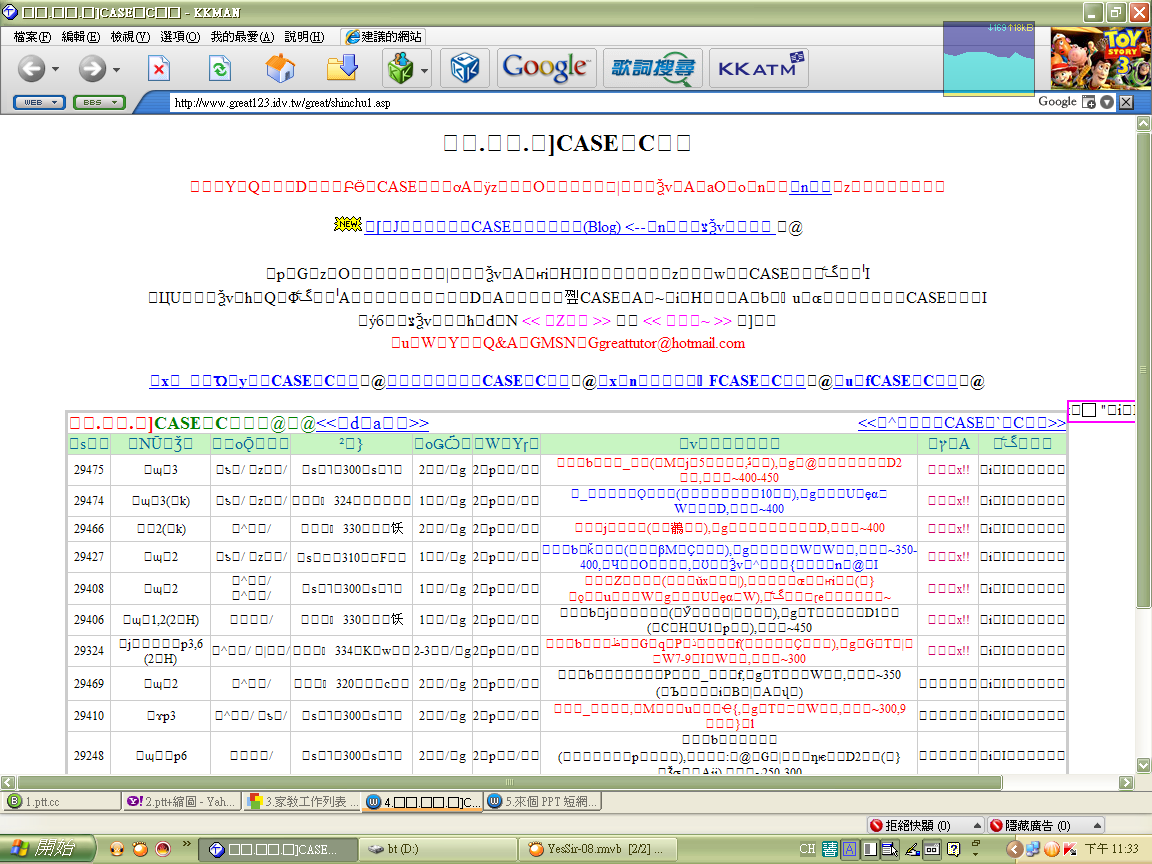The image size is (1152, 864).
Task: Open the favorites folder download icon
Action: (x=342, y=69)
